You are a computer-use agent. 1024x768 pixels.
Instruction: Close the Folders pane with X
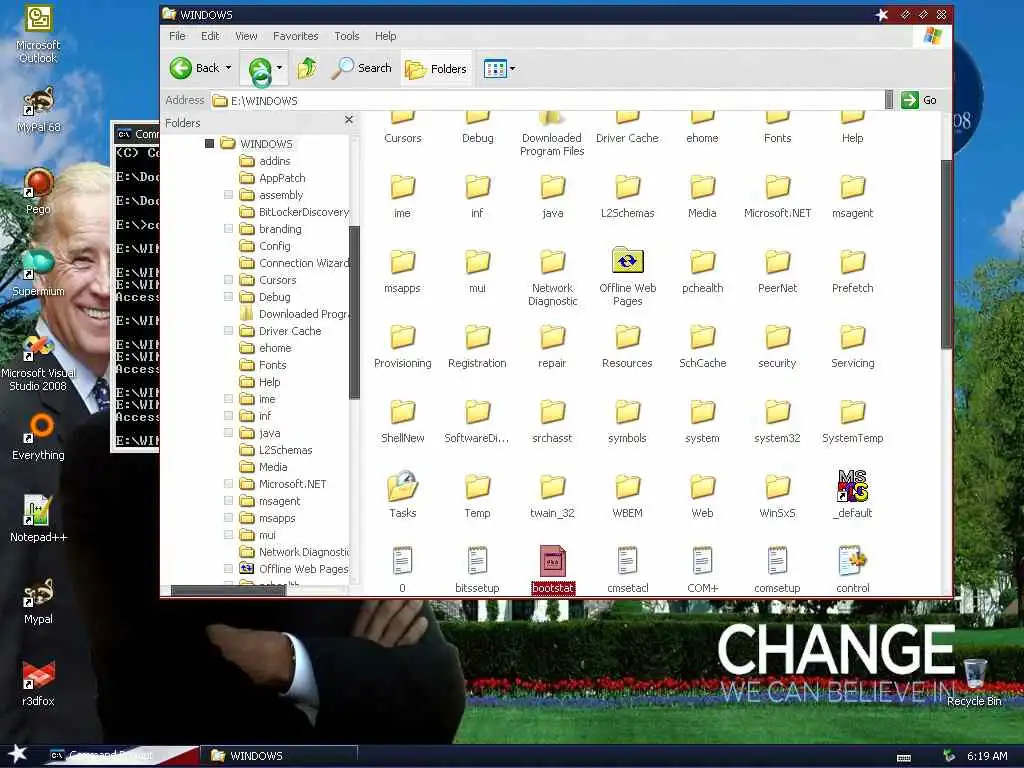pos(349,120)
